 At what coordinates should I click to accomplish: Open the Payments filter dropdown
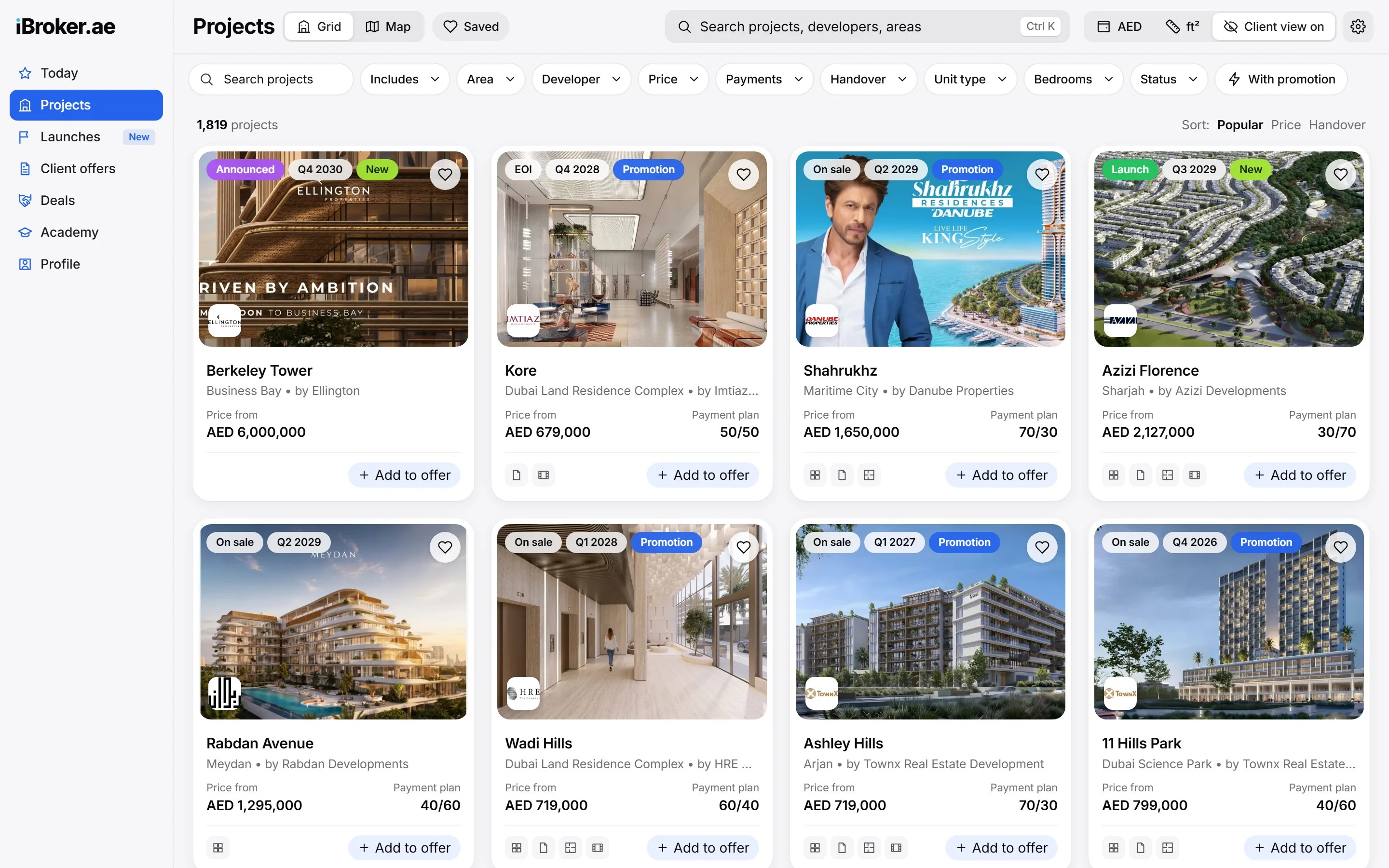tap(764, 79)
